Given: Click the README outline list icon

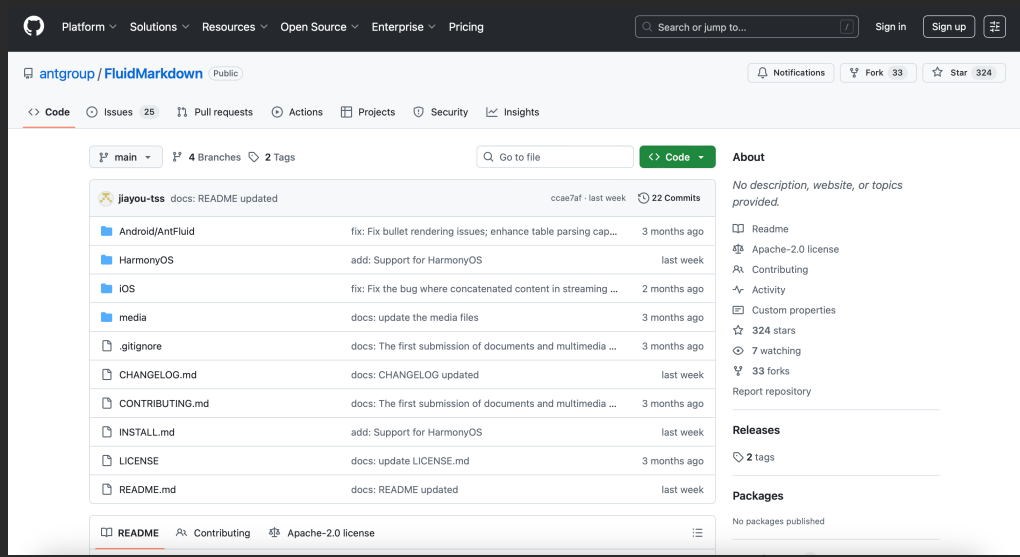Looking at the screenshot, I should pos(697,533).
